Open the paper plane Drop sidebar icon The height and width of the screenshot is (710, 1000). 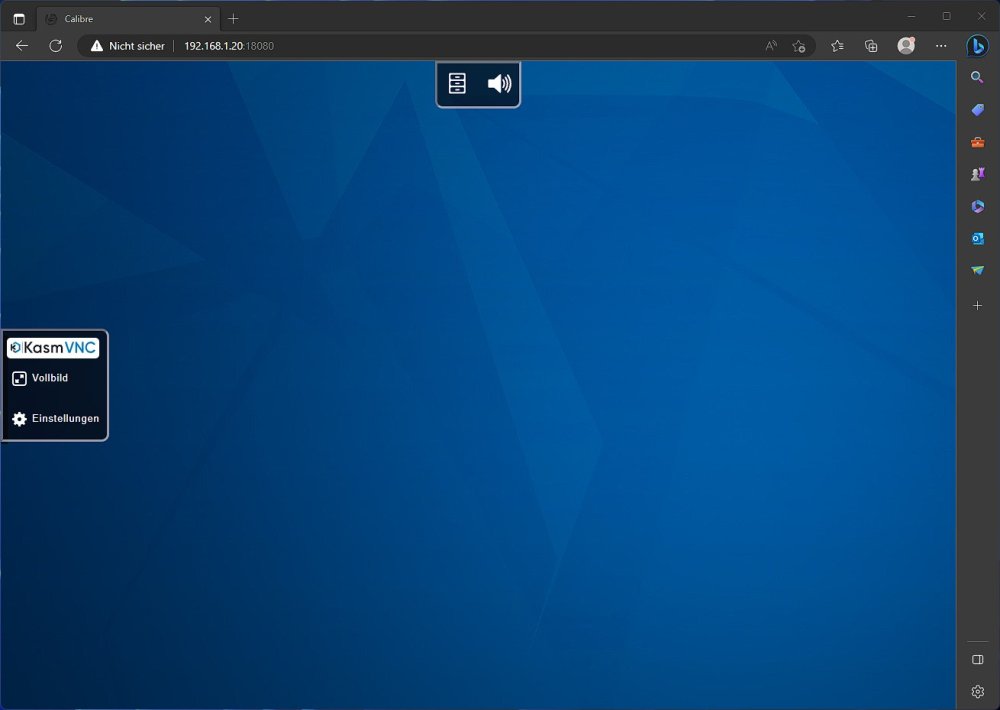point(978,270)
